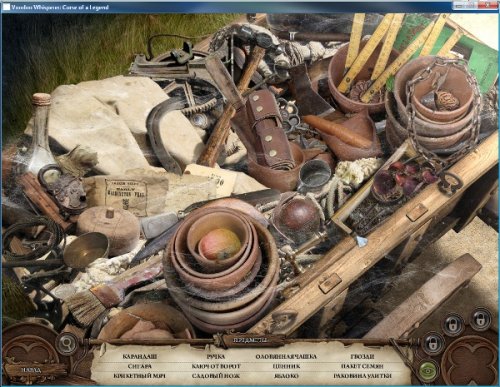Click the lock icon nearest the window's right edge
This screenshot has width=500, height=387.
[x=480, y=318]
